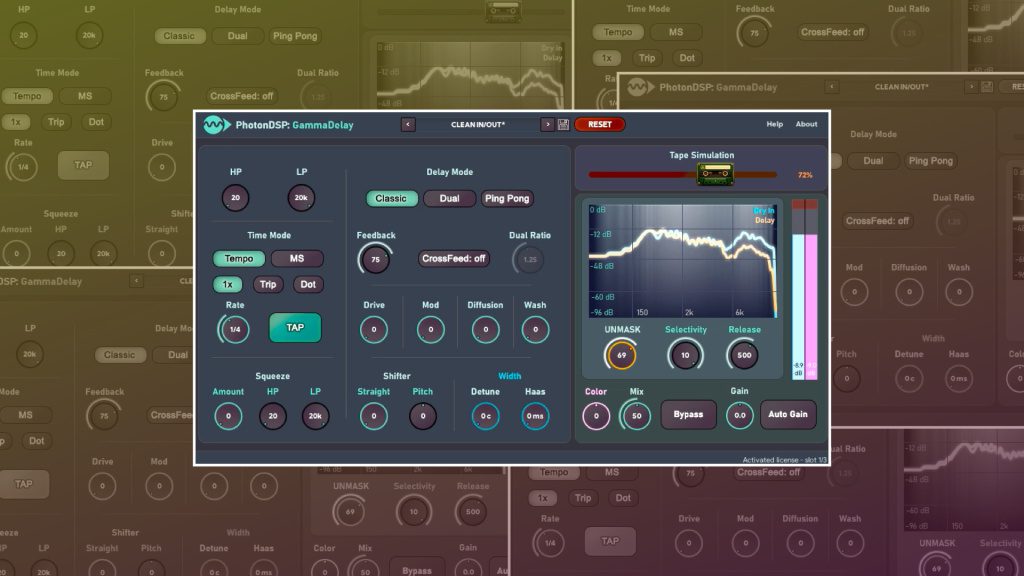
Task: Click the cyan dry-in level meter
Action: tap(798, 290)
